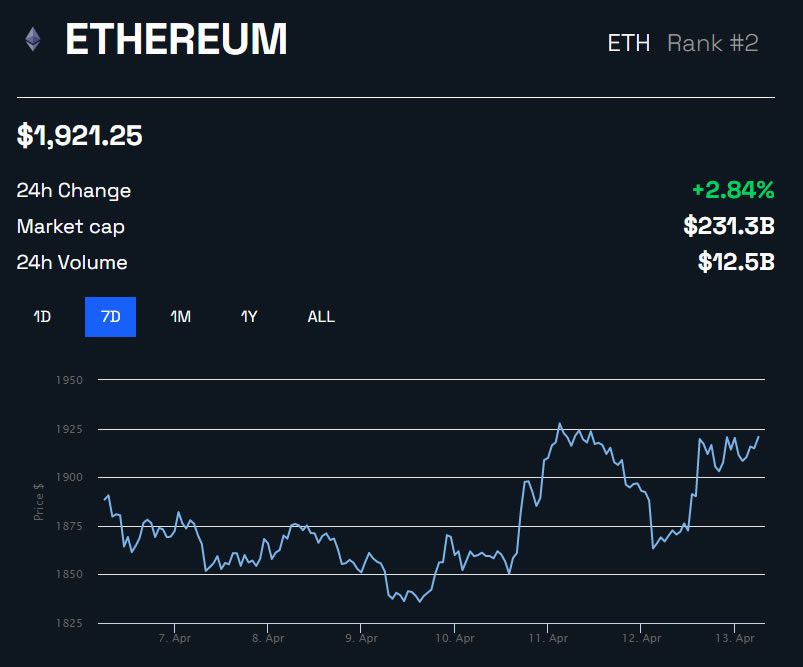Image resolution: width=803 pixels, height=667 pixels.
Task: Click the chart peak near 11. Apr
Action: (x=560, y=424)
